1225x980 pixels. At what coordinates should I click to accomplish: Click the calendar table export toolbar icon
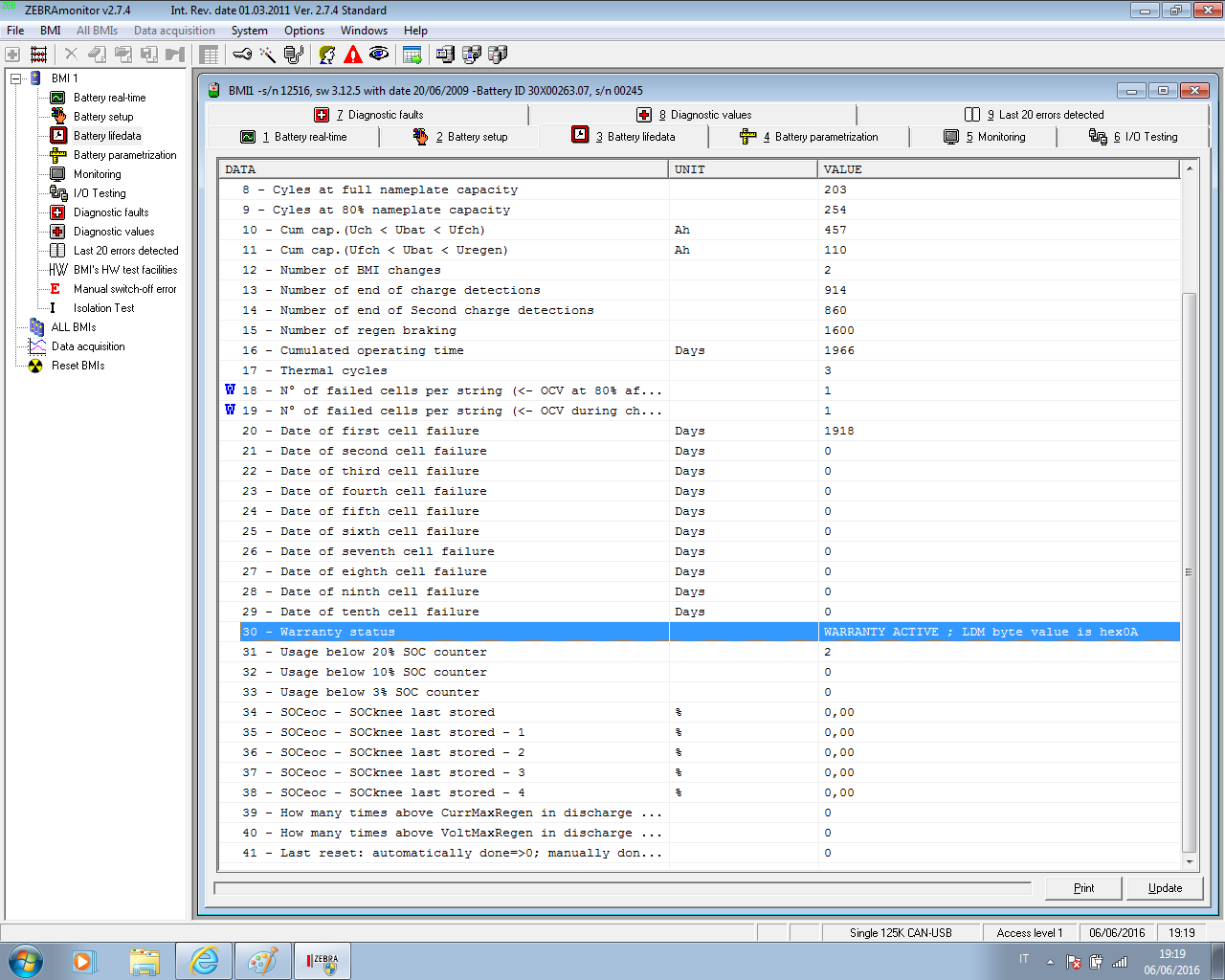(412, 55)
